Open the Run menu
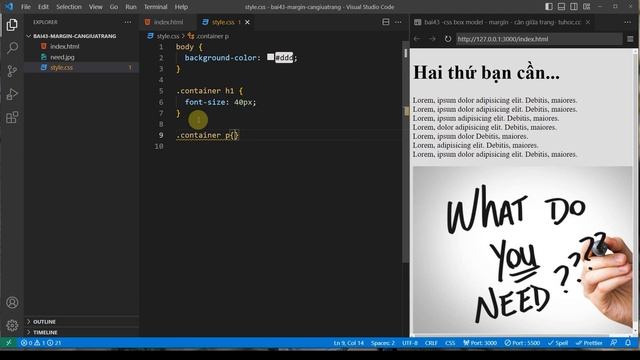Image resolution: width=640 pixels, height=360 pixels. click(x=131, y=7)
